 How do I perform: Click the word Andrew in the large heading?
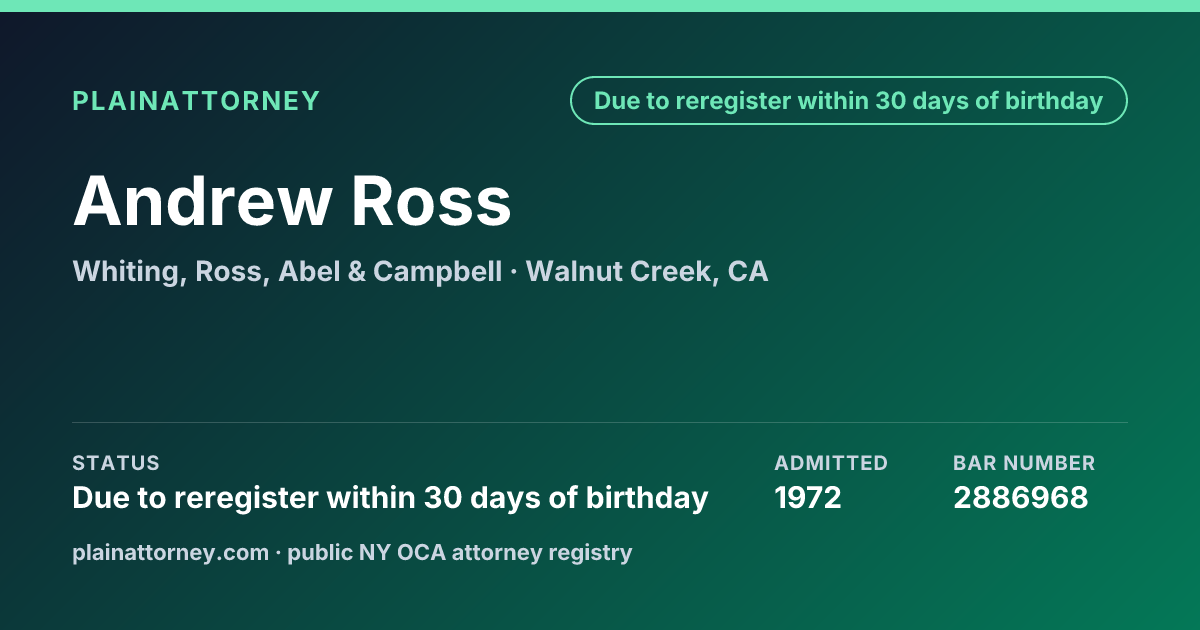point(201,201)
